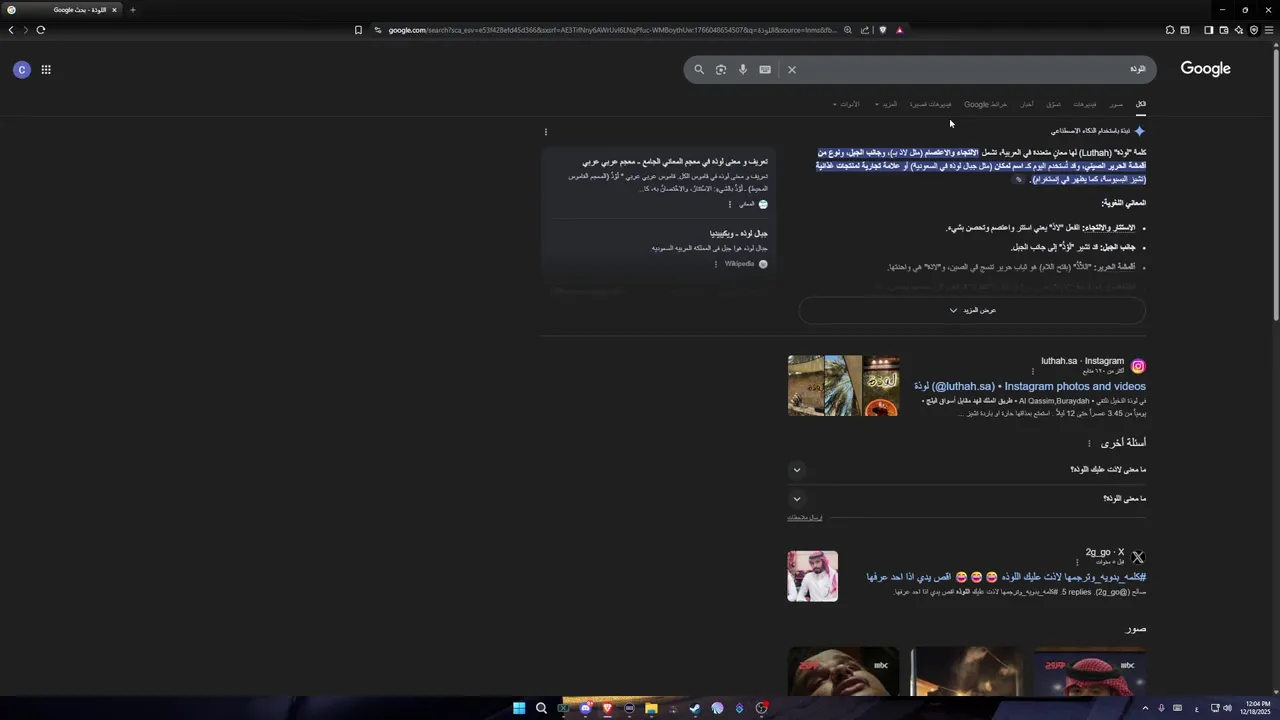Open the Leo AI sparkle icon in toolbar

pos(1238,30)
